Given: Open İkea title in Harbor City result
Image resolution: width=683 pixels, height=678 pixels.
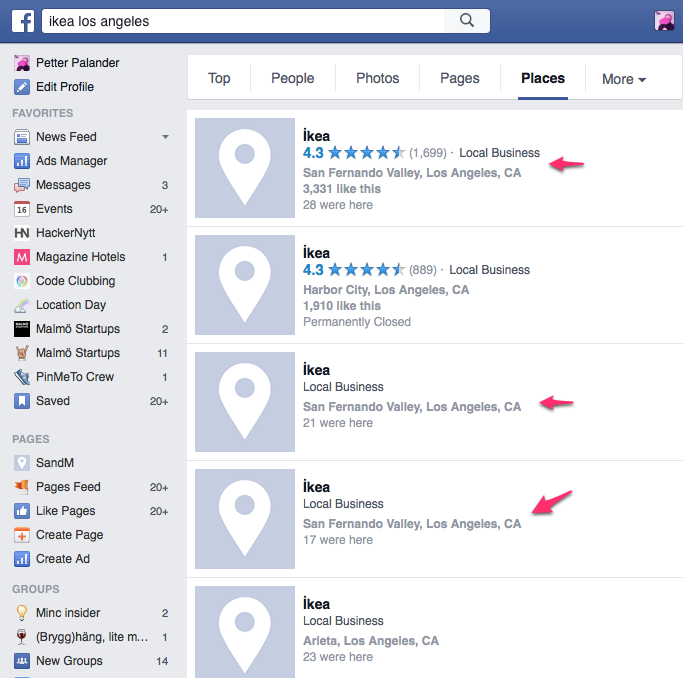Looking at the screenshot, I should click(316, 253).
